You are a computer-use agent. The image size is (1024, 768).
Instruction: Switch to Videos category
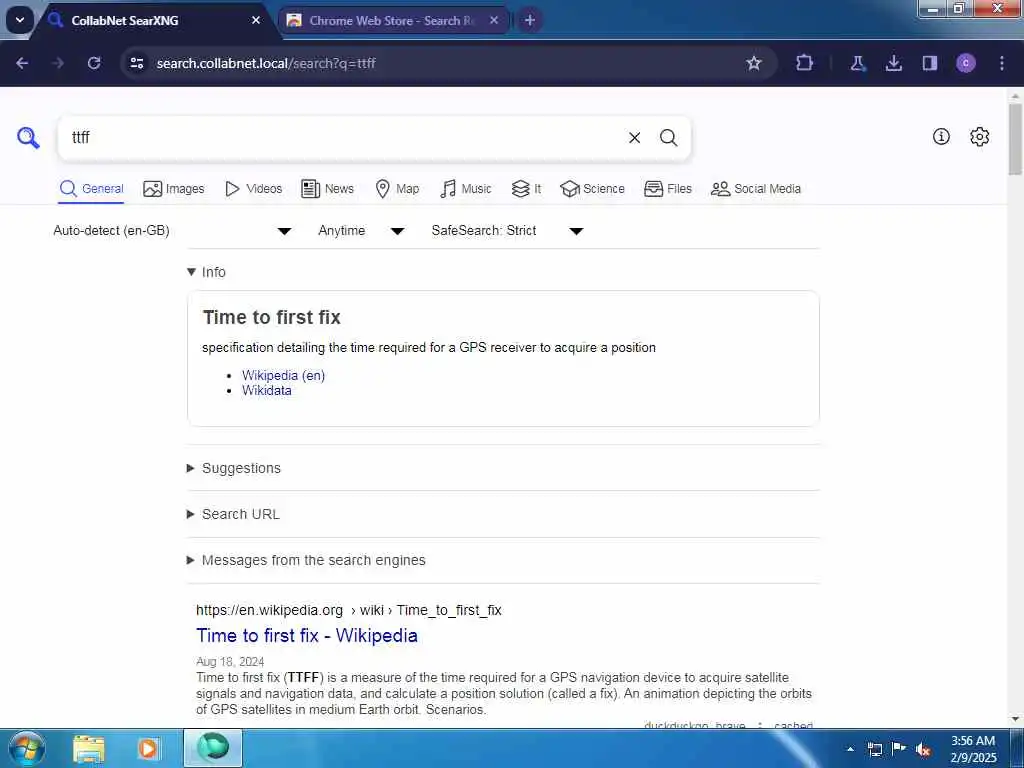[x=253, y=189]
